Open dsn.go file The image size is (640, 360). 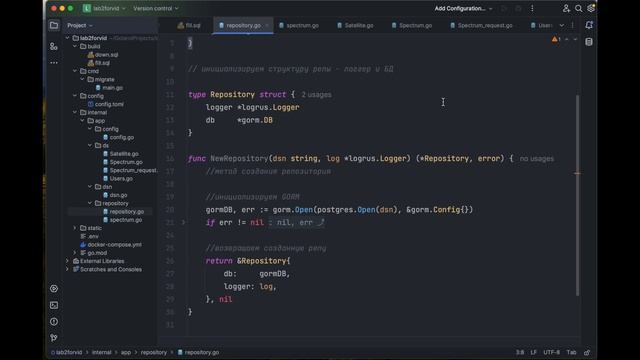coord(115,195)
